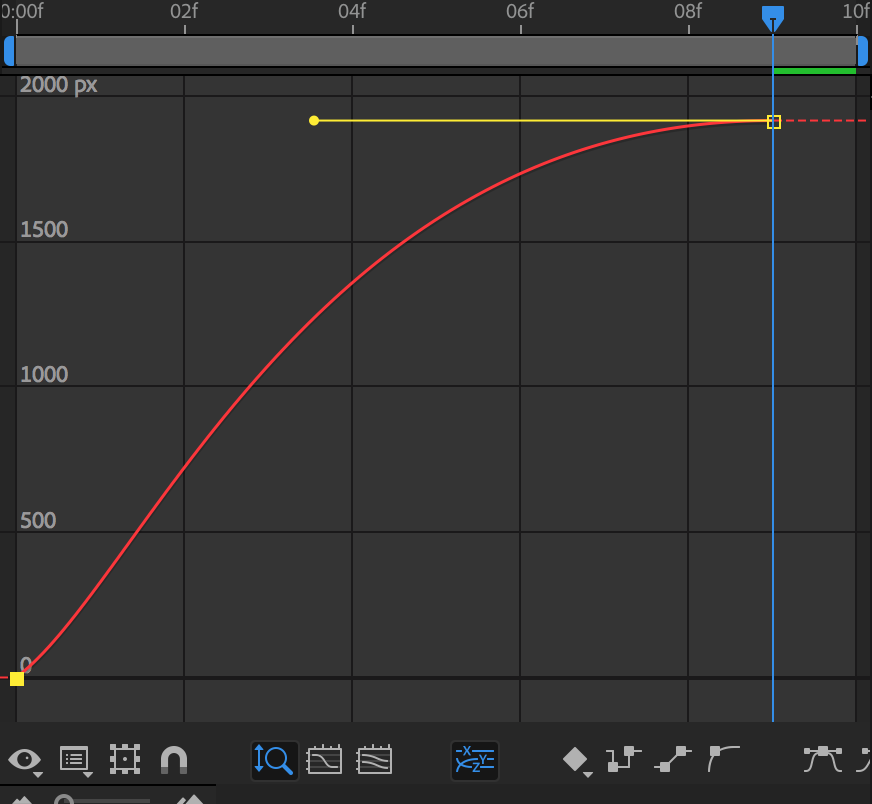872x804 pixels.
Task: Click the 1500 value label
Action: point(44,230)
